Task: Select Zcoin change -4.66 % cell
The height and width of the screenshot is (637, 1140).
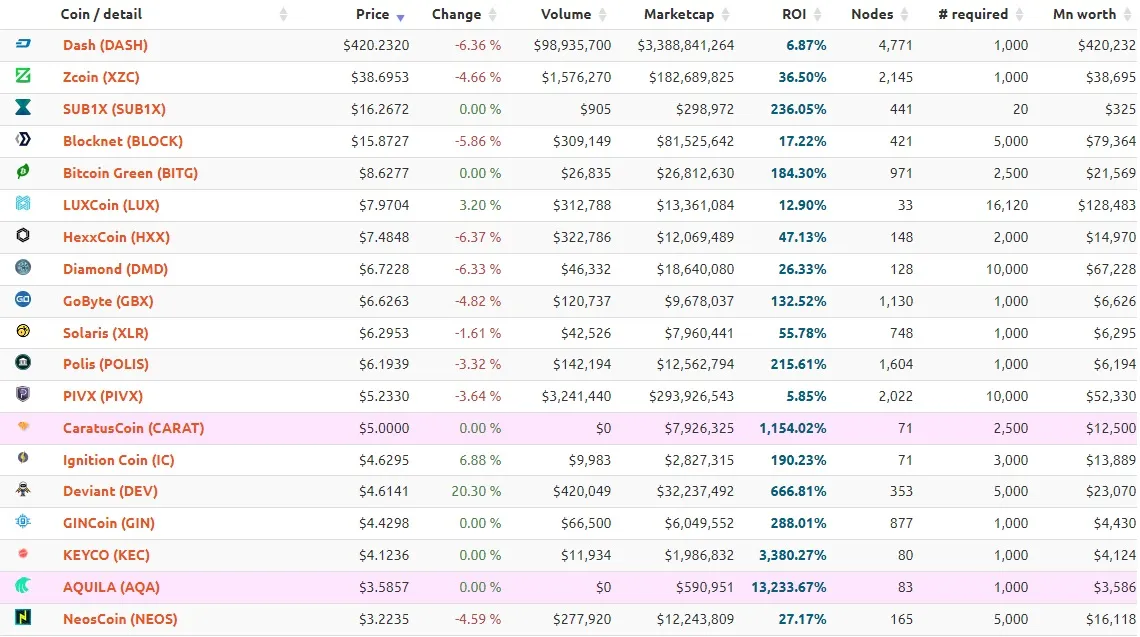Action: (x=478, y=77)
